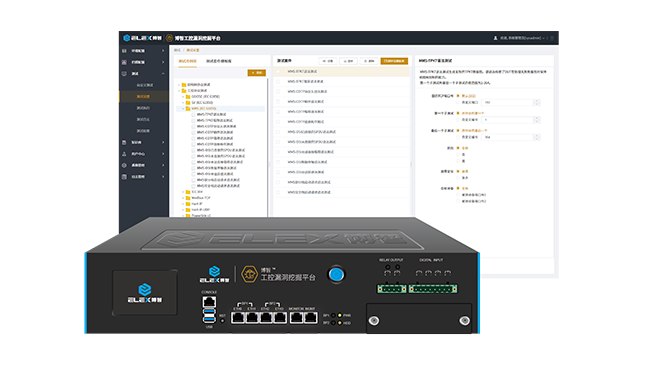Image resolution: width=658 pixels, height=368 pixels.
Task: Tick checkbox of highlighted first test case row
Action: pyautogui.click(x=278, y=71)
